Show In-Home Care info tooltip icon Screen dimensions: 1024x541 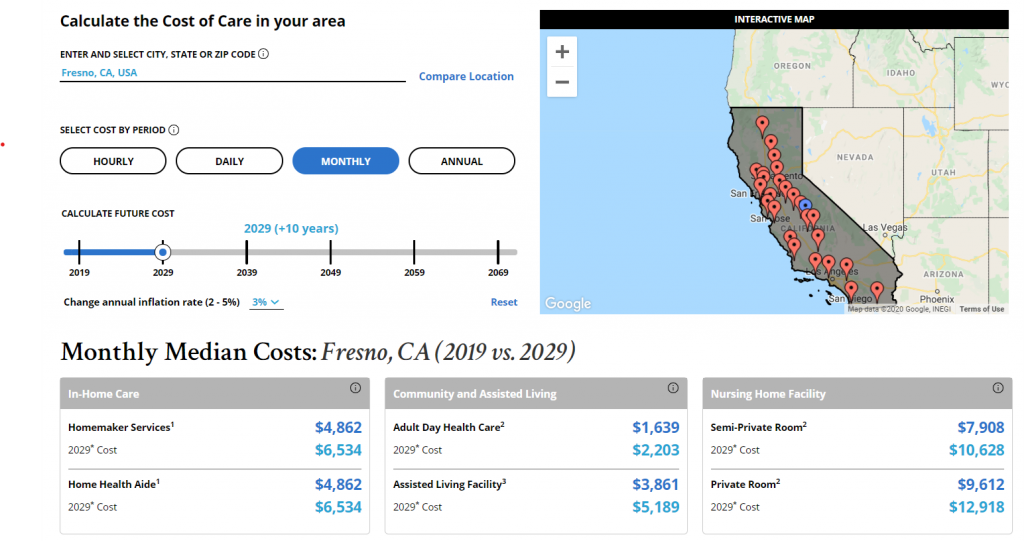click(x=355, y=388)
